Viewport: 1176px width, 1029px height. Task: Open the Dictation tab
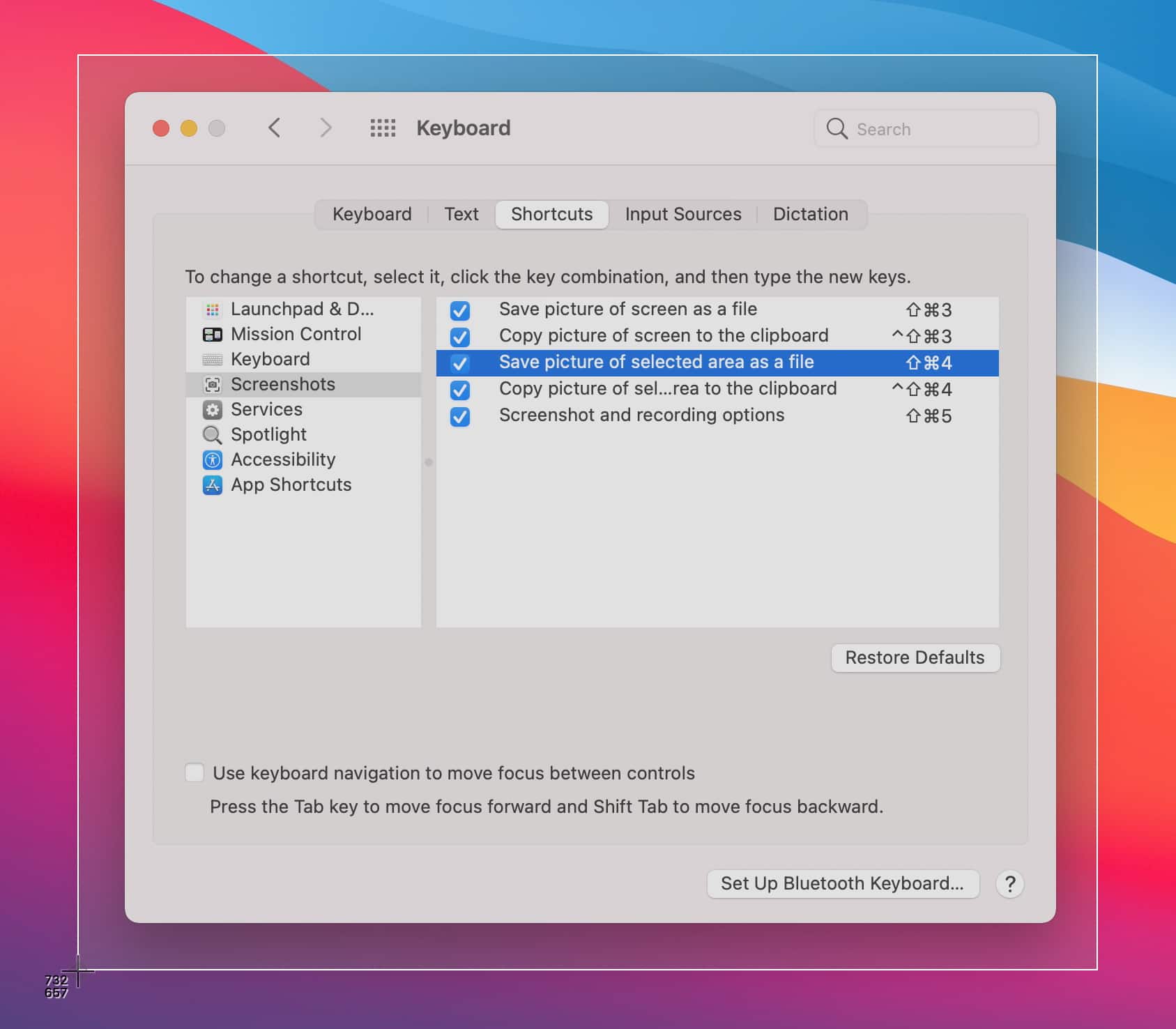coord(811,214)
